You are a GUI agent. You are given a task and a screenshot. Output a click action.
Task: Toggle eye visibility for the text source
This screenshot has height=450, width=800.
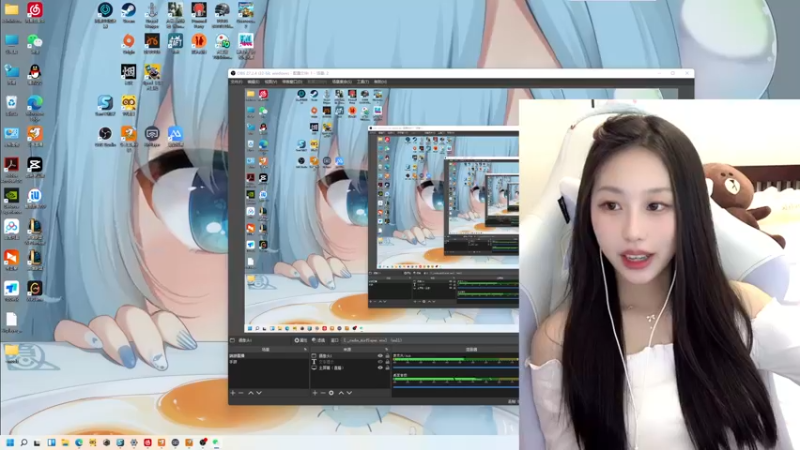380,362
